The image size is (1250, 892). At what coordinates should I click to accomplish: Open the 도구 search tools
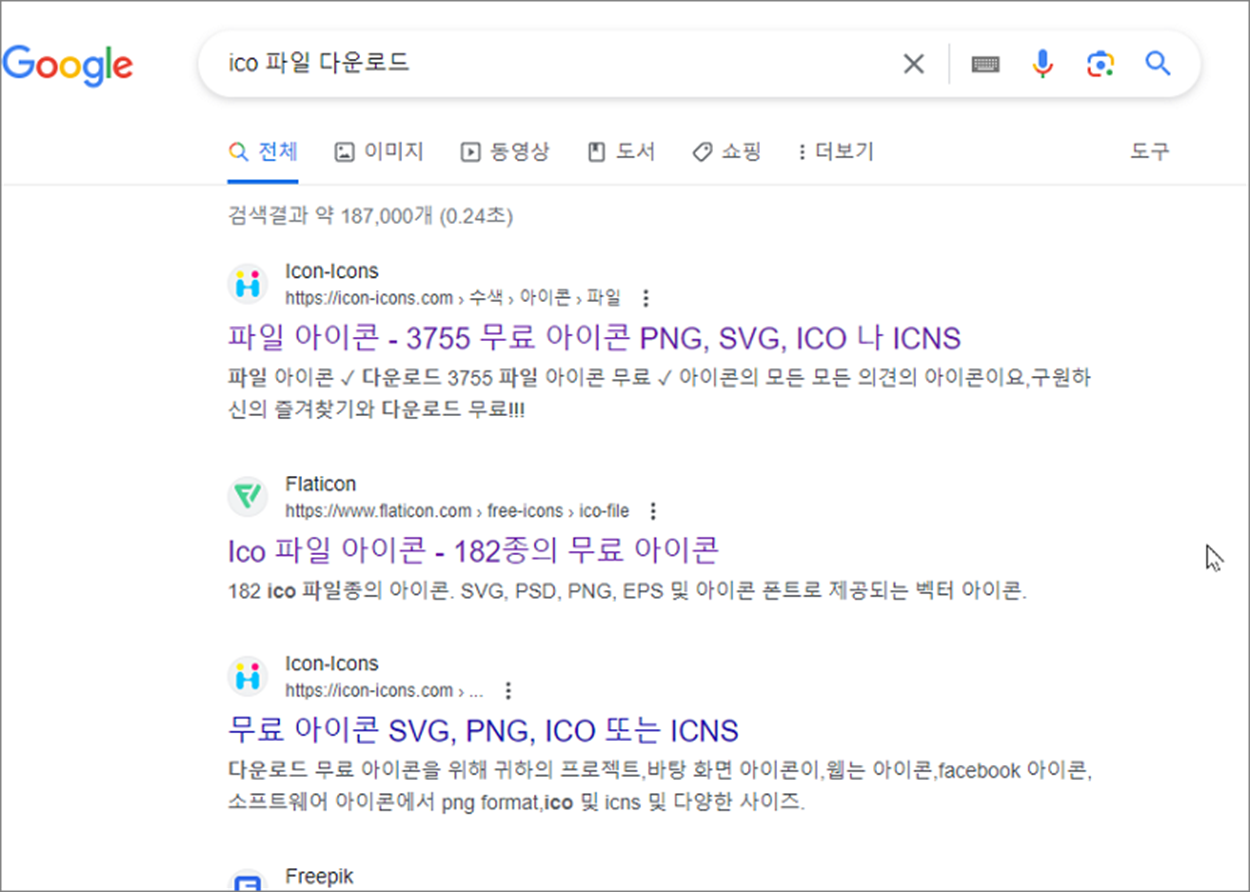point(1149,152)
